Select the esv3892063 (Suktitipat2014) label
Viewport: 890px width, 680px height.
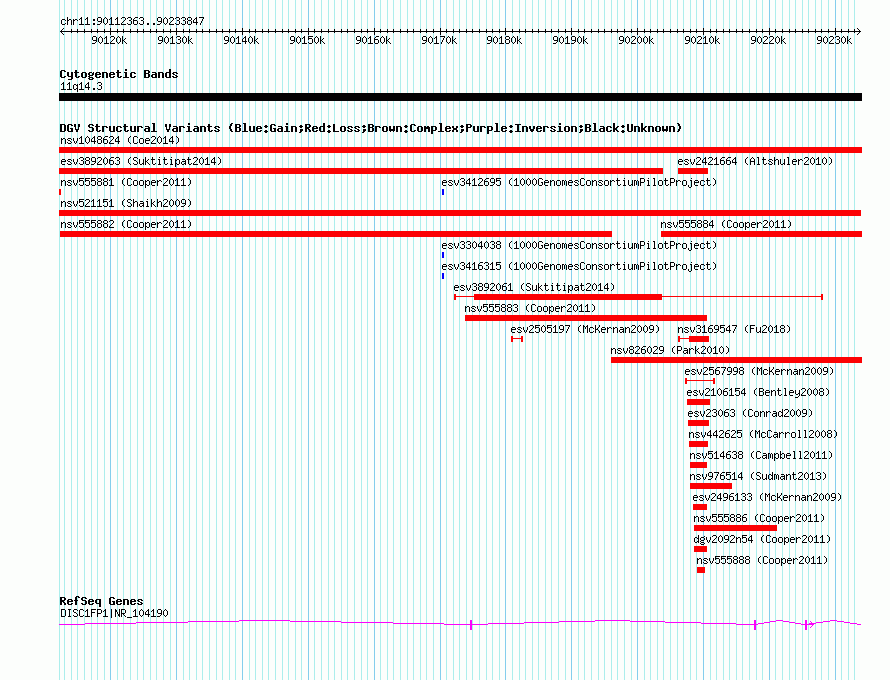141,161
